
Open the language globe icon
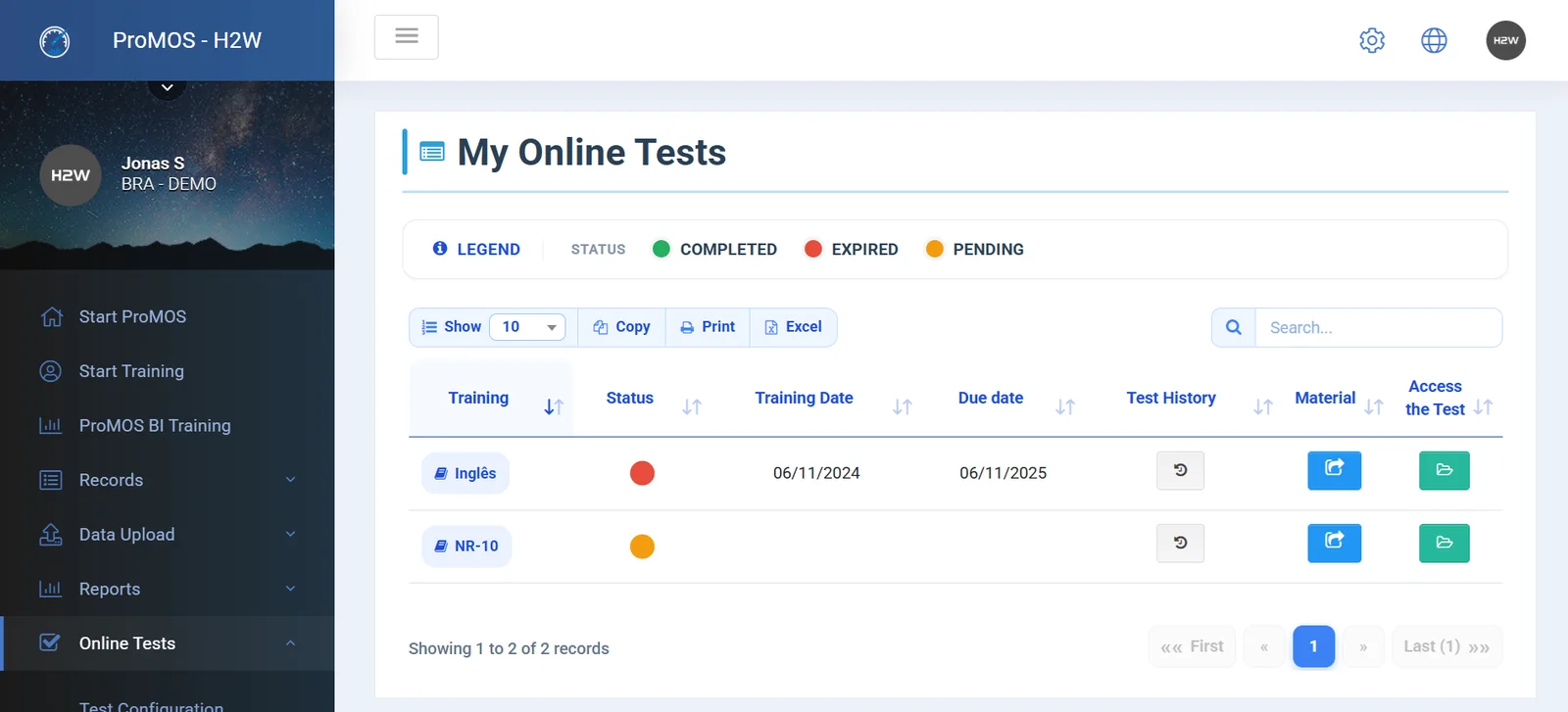(1434, 40)
